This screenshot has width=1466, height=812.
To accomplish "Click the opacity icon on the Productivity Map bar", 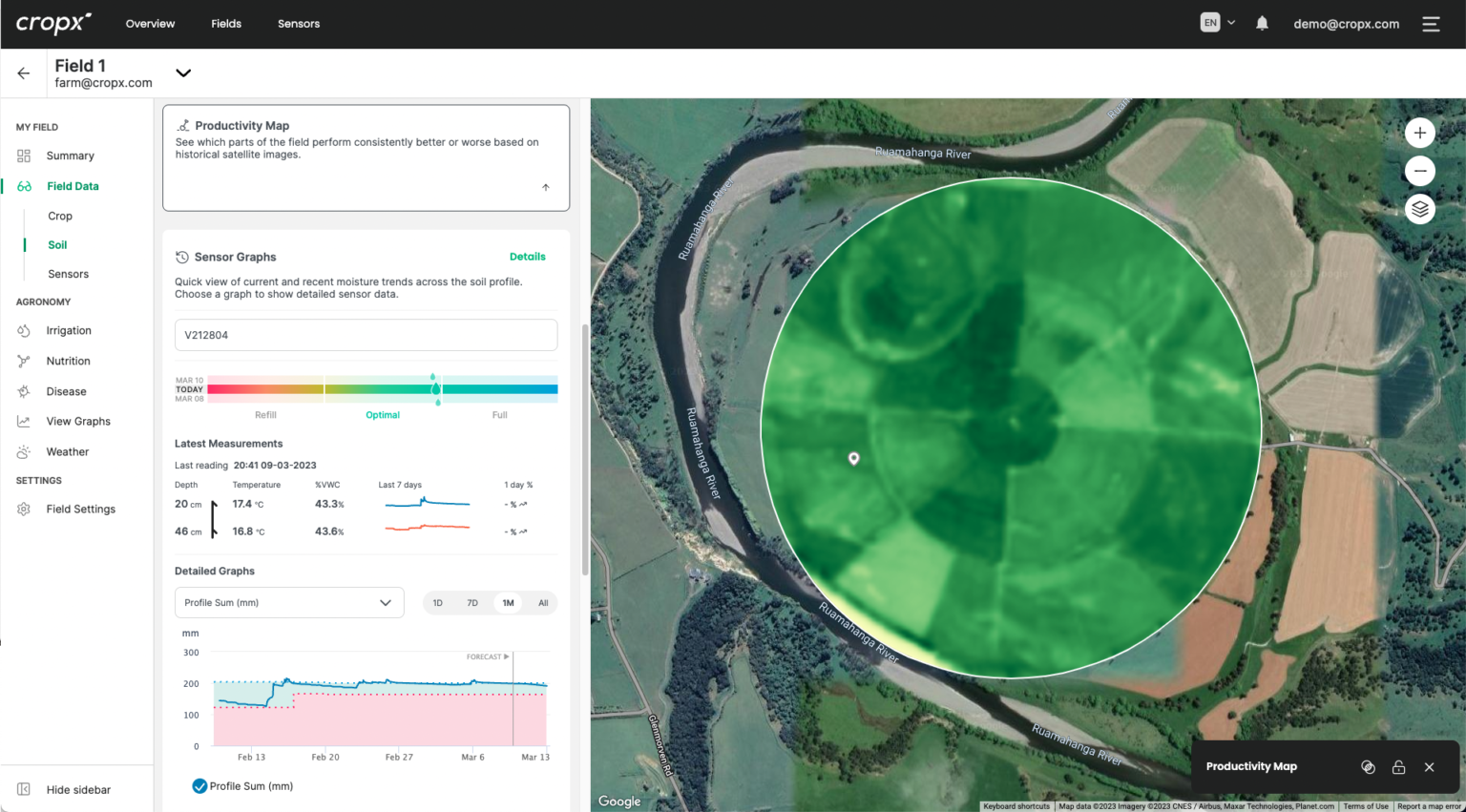I will tap(1368, 766).
